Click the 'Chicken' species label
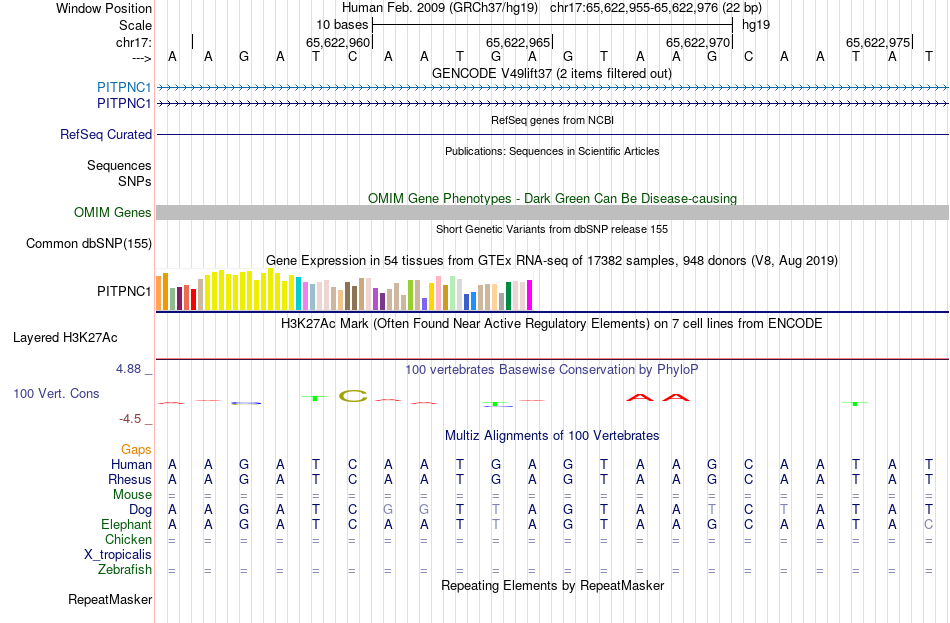The height and width of the screenshot is (623, 950). point(128,539)
